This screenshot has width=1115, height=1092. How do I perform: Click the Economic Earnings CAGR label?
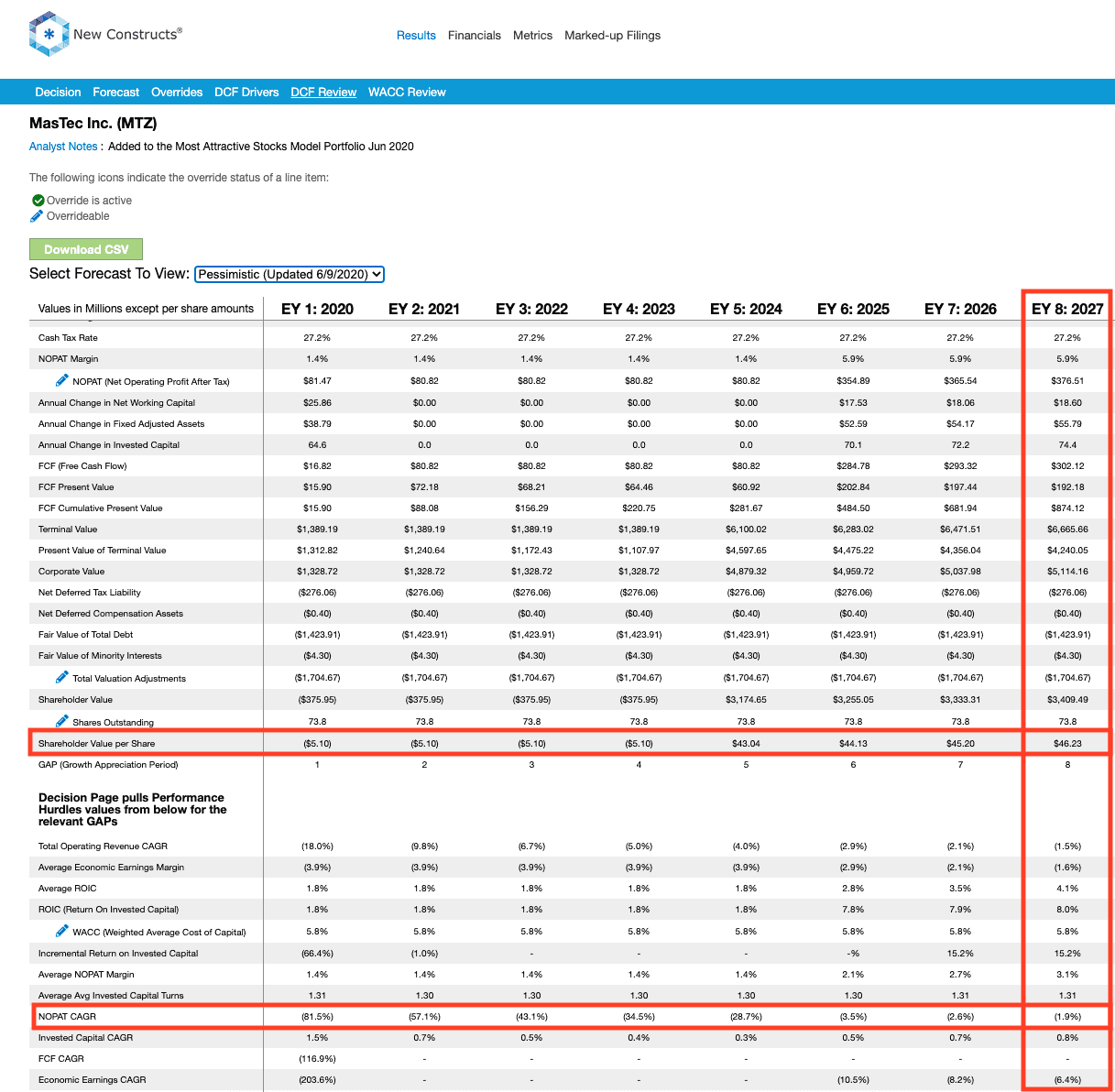click(x=92, y=1080)
